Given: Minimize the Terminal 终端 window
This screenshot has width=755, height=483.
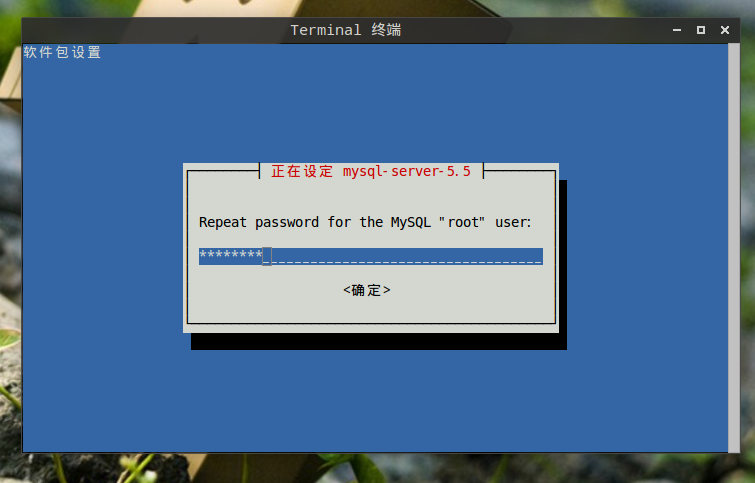Looking at the screenshot, I should tap(677, 30).
